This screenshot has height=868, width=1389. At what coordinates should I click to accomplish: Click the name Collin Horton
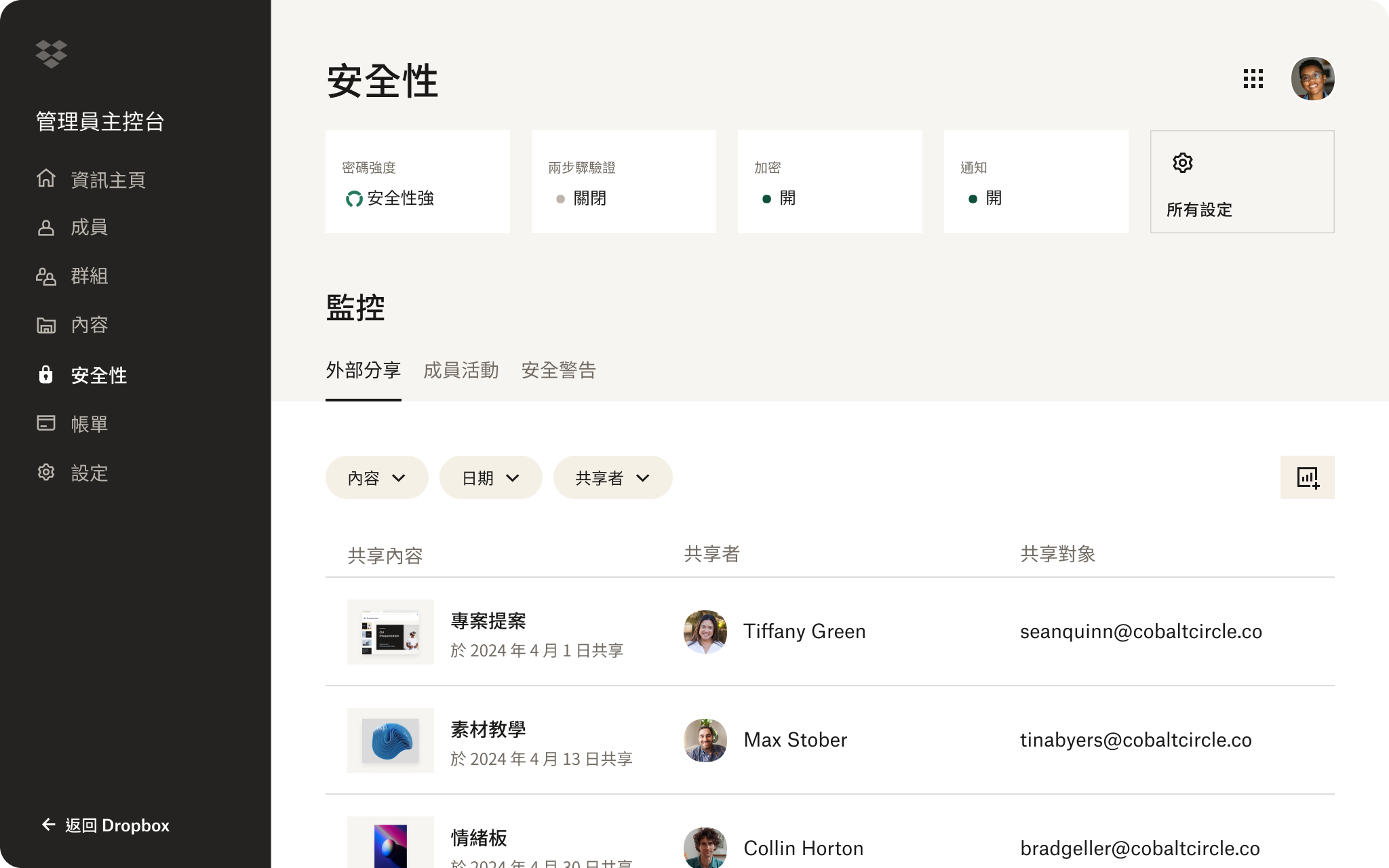(804, 848)
